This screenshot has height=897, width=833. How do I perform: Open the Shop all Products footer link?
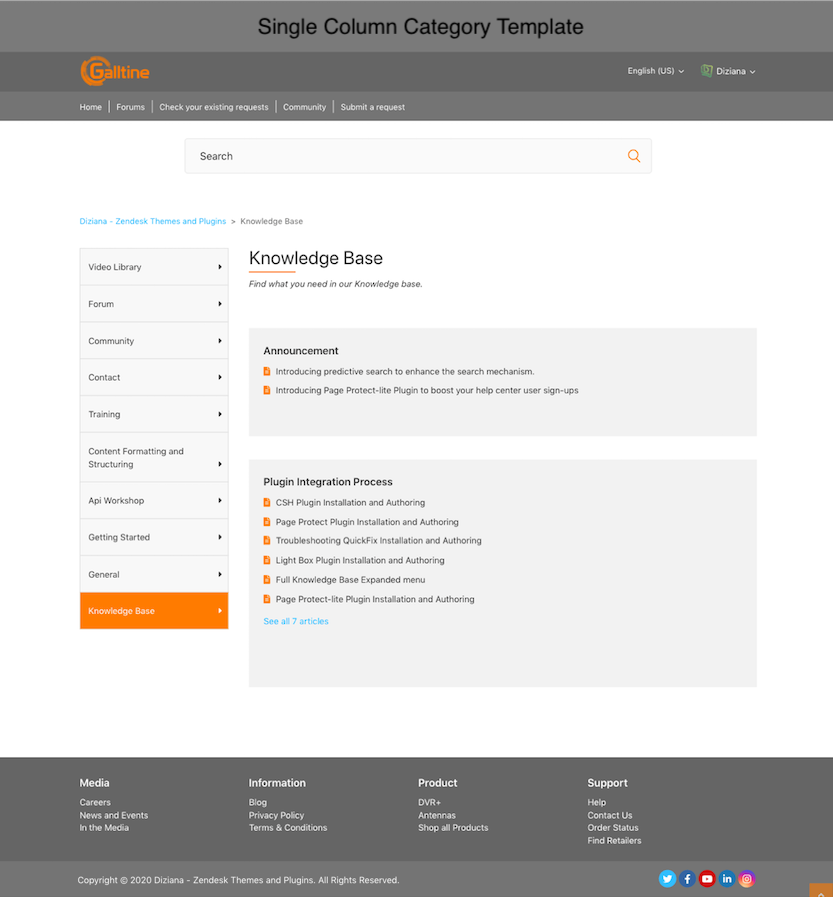453,828
